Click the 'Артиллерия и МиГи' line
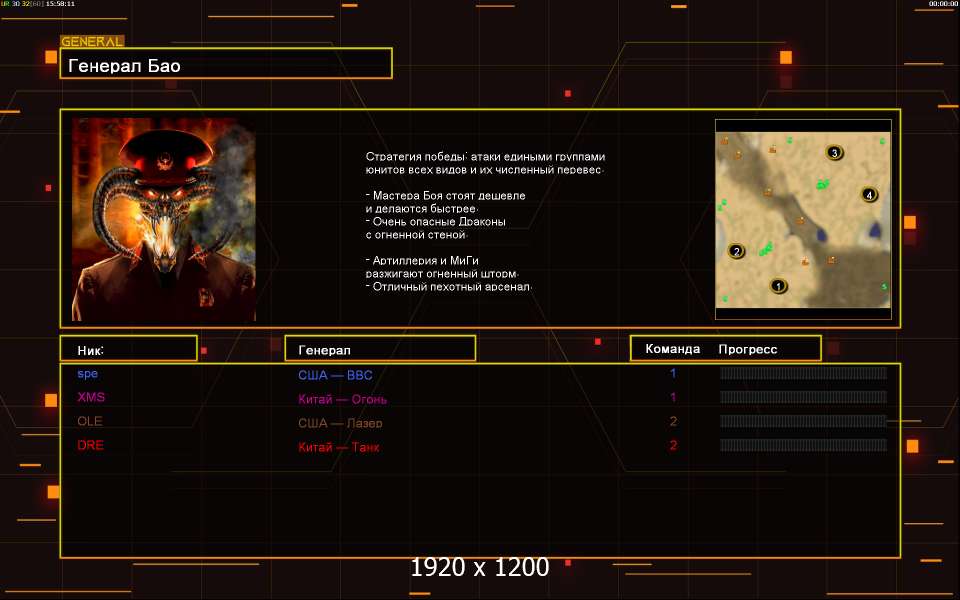Viewport: 960px width, 600px height. click(422, 261)
